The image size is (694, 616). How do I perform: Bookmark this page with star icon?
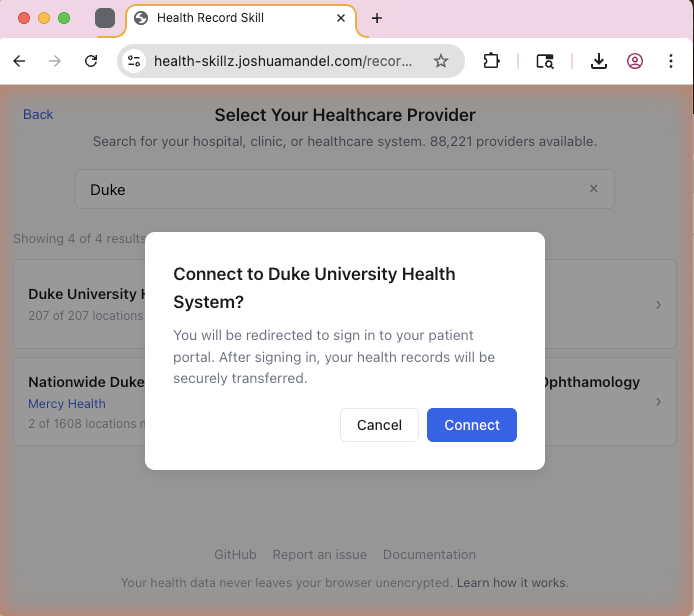[x=440, y=61]
